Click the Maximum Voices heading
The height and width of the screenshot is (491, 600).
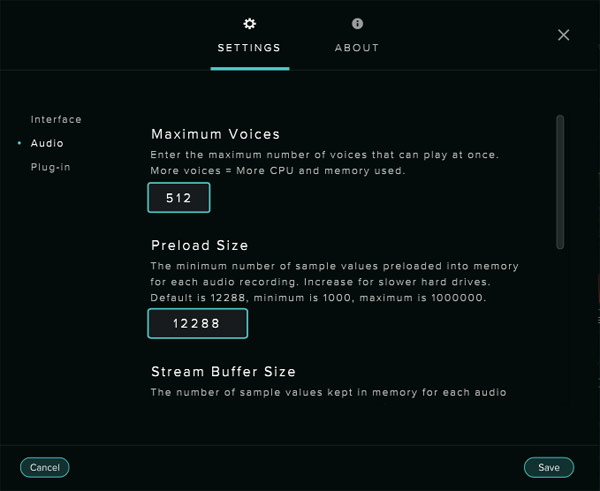[216, 134]
